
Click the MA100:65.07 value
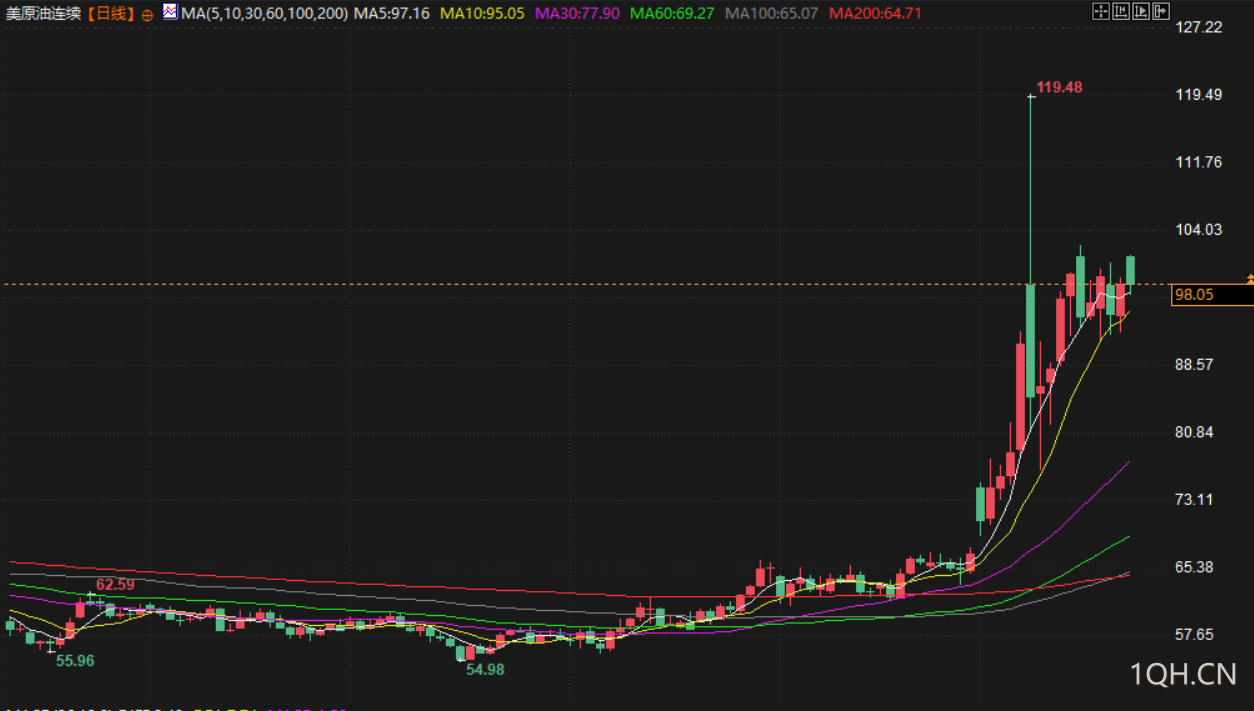771,14
